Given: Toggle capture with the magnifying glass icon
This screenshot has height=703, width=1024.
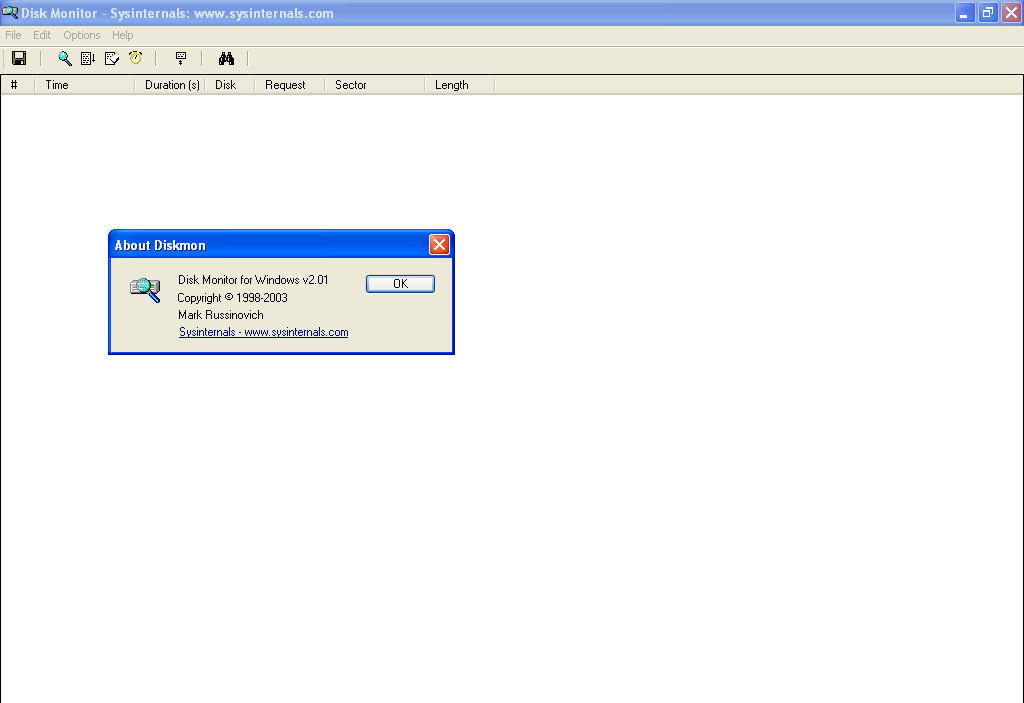Looking at the screenshot, I should (x=65, y=58).
